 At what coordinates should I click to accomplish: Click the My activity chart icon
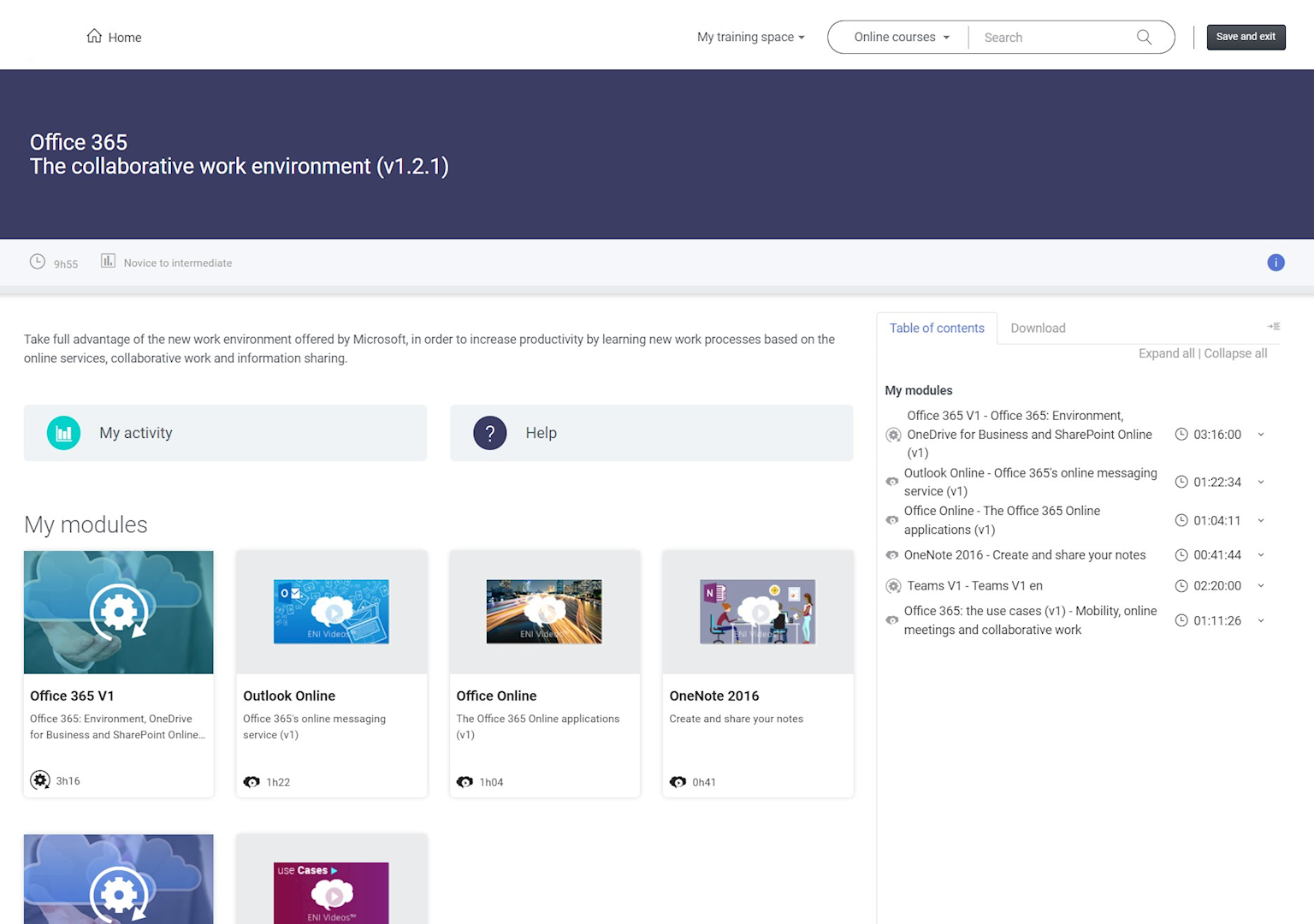(63, 433)
